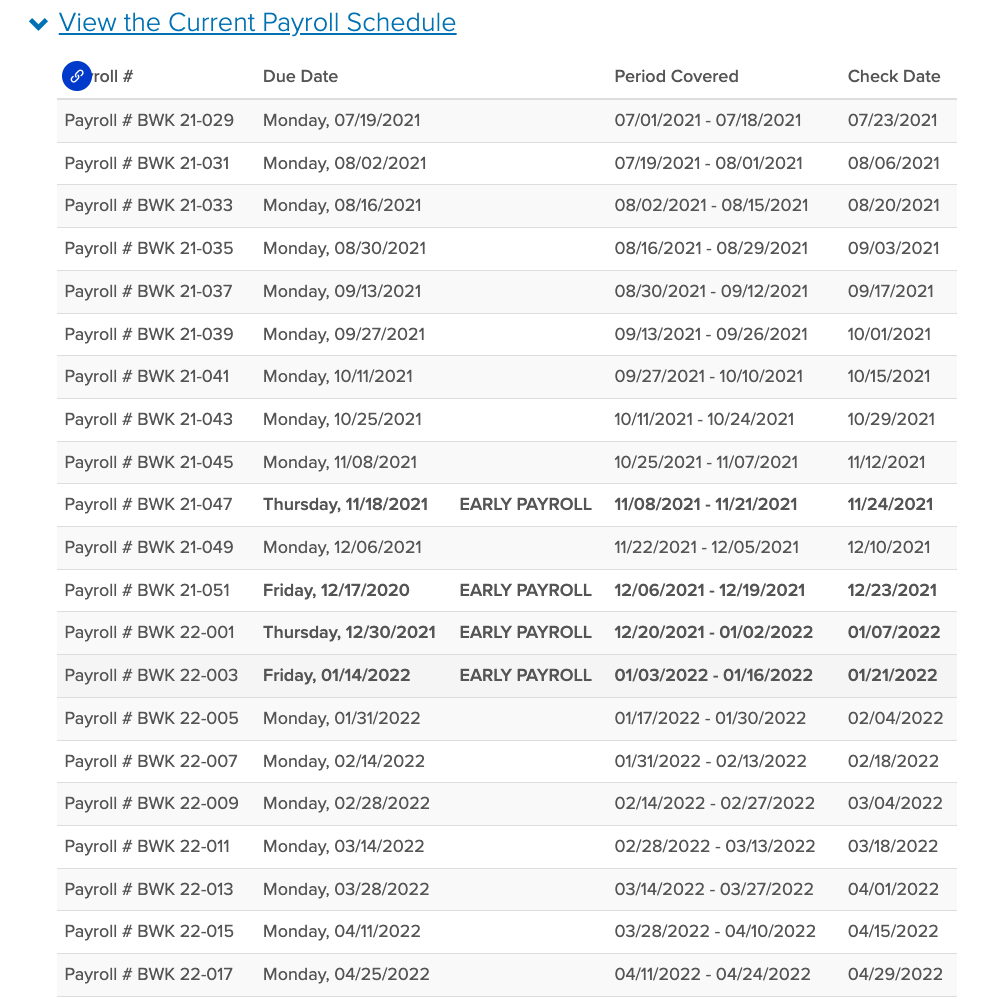Select Payroll # BWK 21-037 cell
The width and height of the screenshot is (1003, 999).
[148, 291]
